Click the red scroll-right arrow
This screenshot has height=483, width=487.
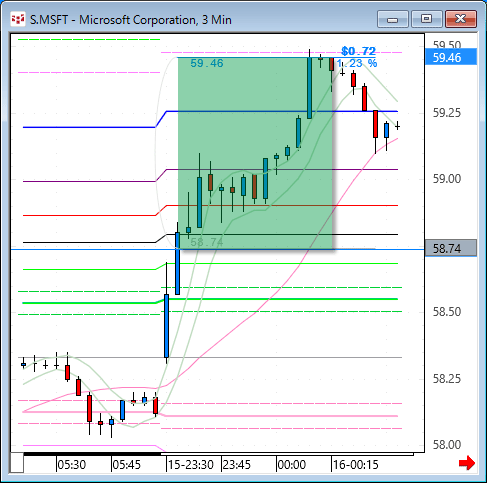[467, 463]
